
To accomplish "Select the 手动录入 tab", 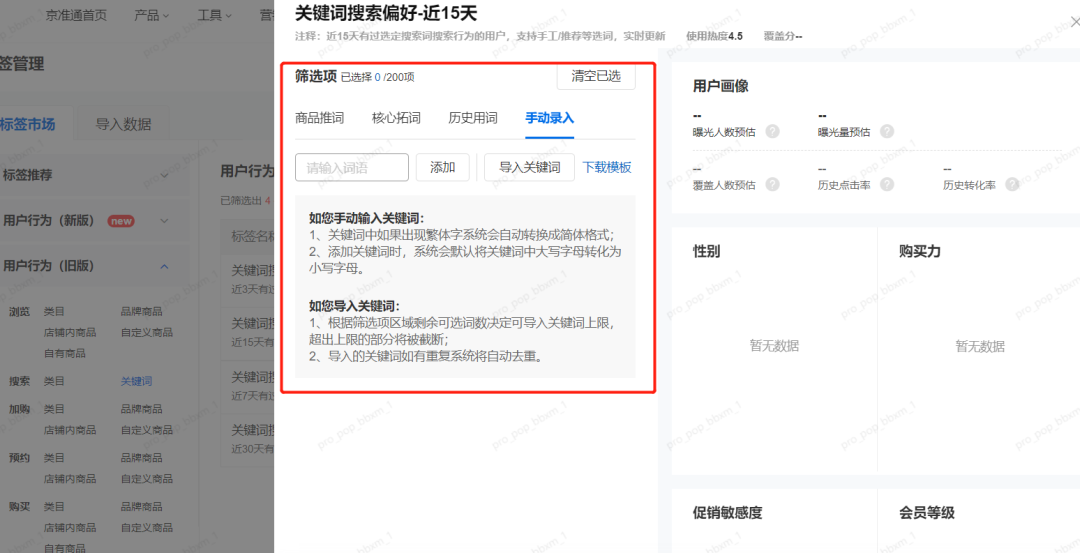I will pos(550,118).
